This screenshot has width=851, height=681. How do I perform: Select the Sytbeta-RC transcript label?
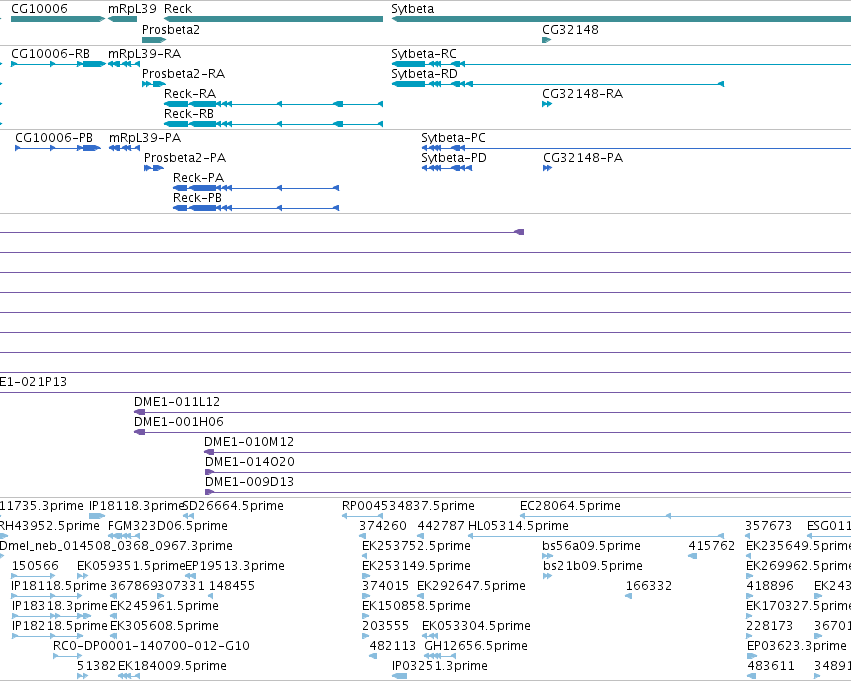[424, 53]
